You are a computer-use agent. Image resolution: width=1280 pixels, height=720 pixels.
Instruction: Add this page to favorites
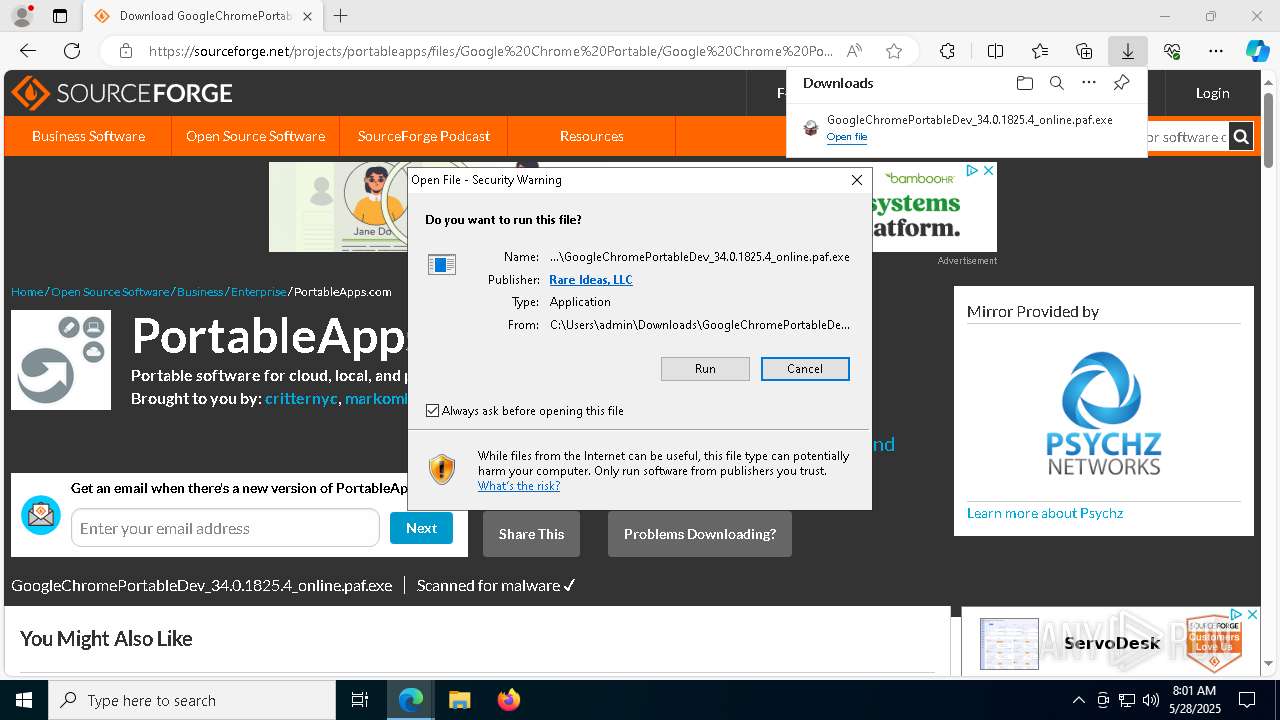[894, 51]
